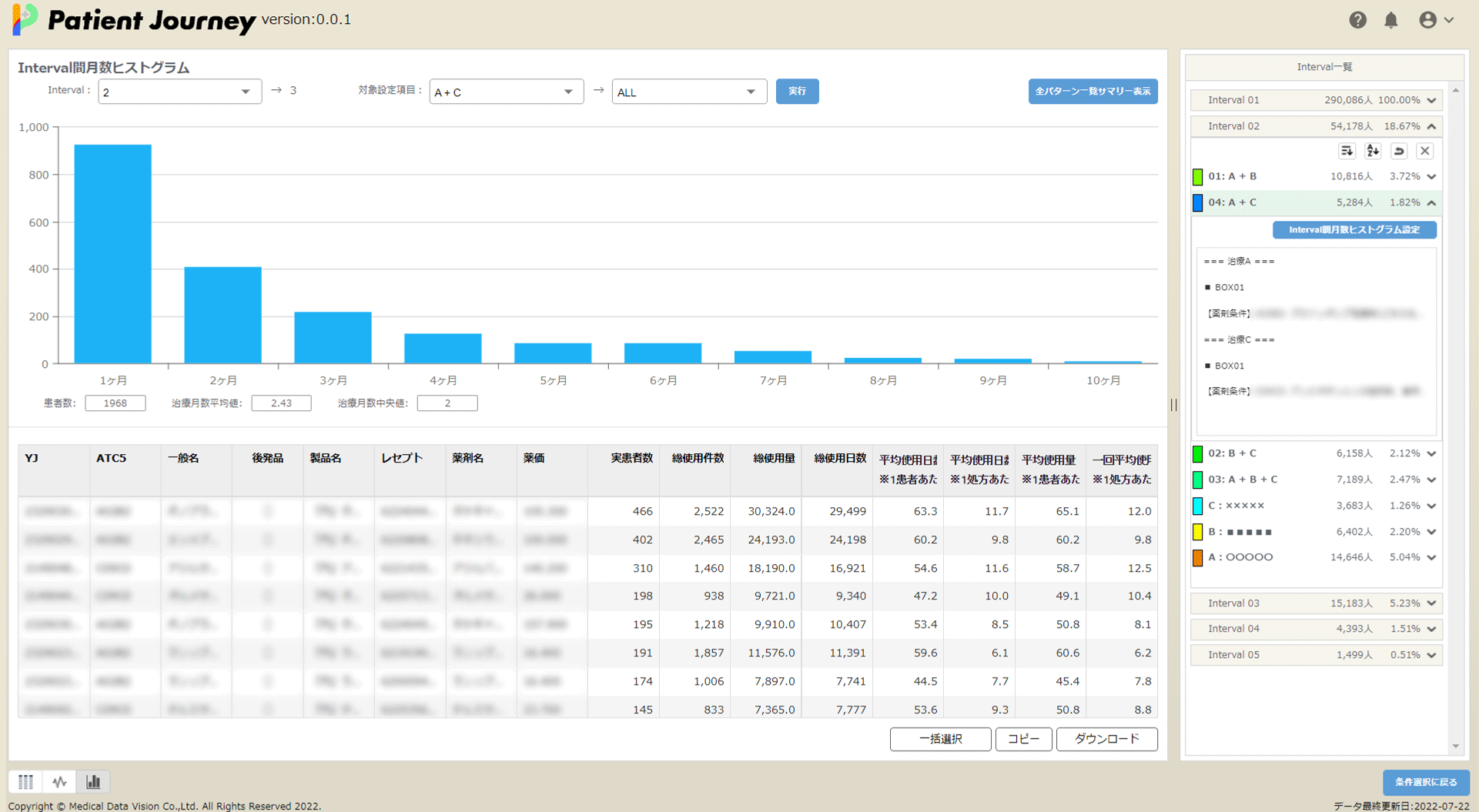The height and width of the screenshot is (812, 1479).
Task: Click the orange swatch of A : ○○○○○
Action: click(1197, 558)
